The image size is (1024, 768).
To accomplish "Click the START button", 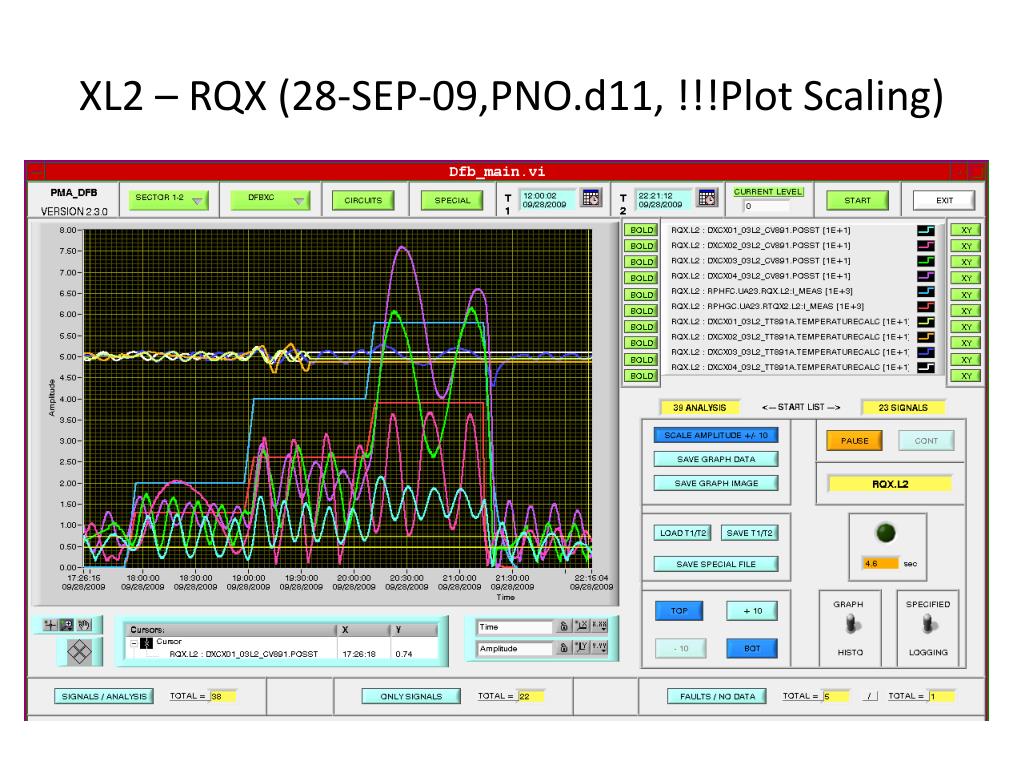I will tap(857, 200).
